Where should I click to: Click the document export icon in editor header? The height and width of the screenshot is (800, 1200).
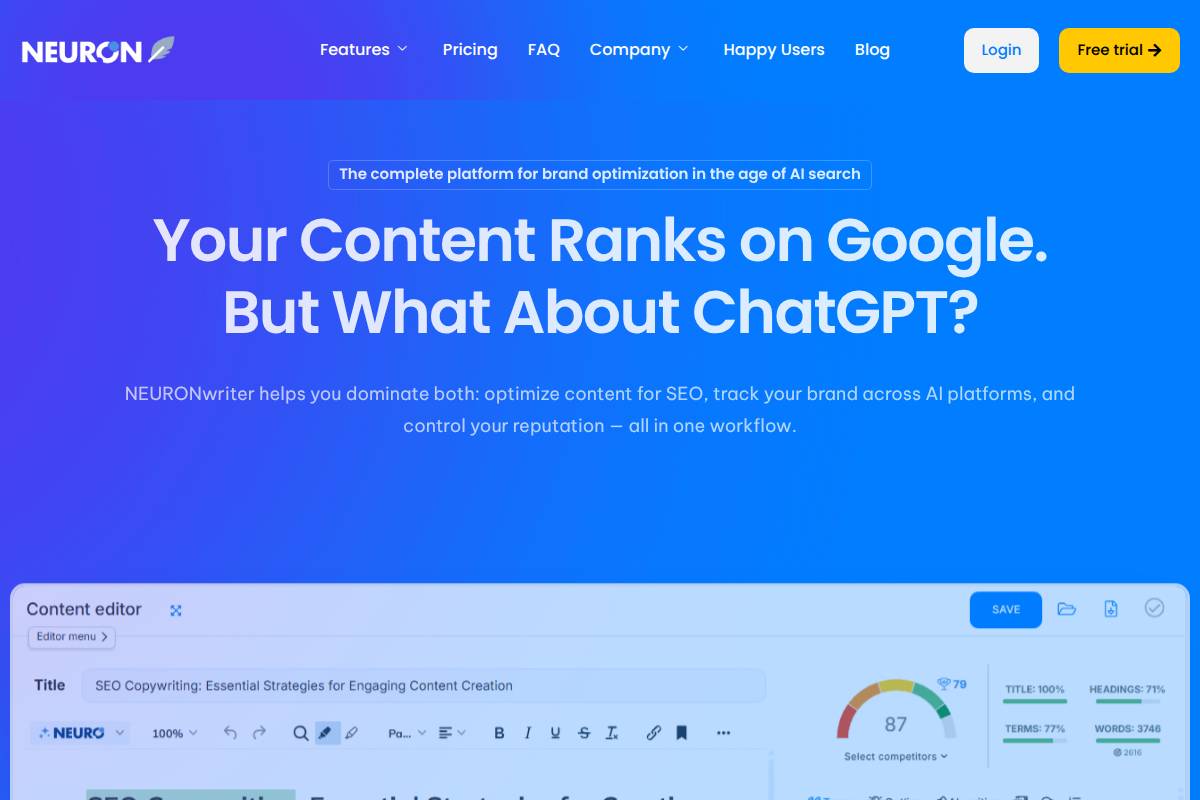click(x=1110, y=609)
